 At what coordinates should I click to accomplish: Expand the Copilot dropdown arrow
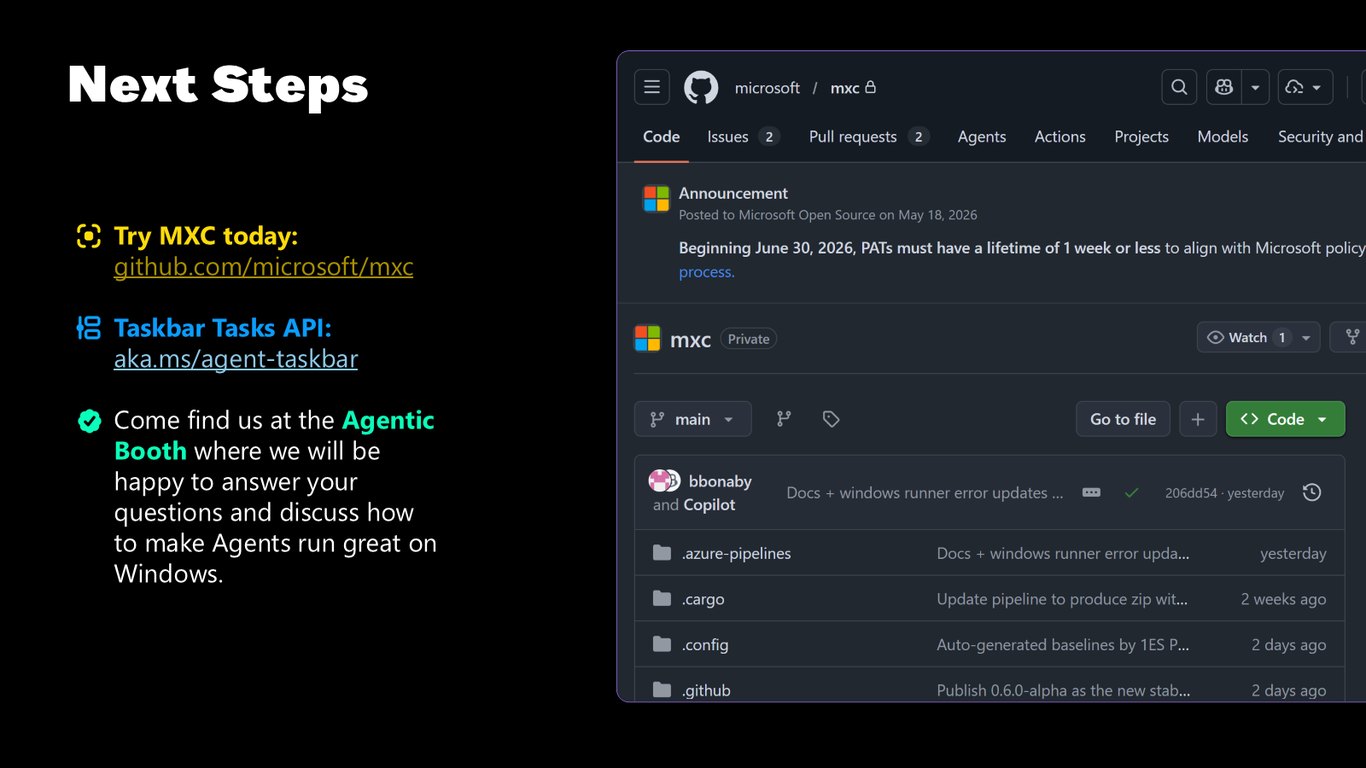point(1255,87)
